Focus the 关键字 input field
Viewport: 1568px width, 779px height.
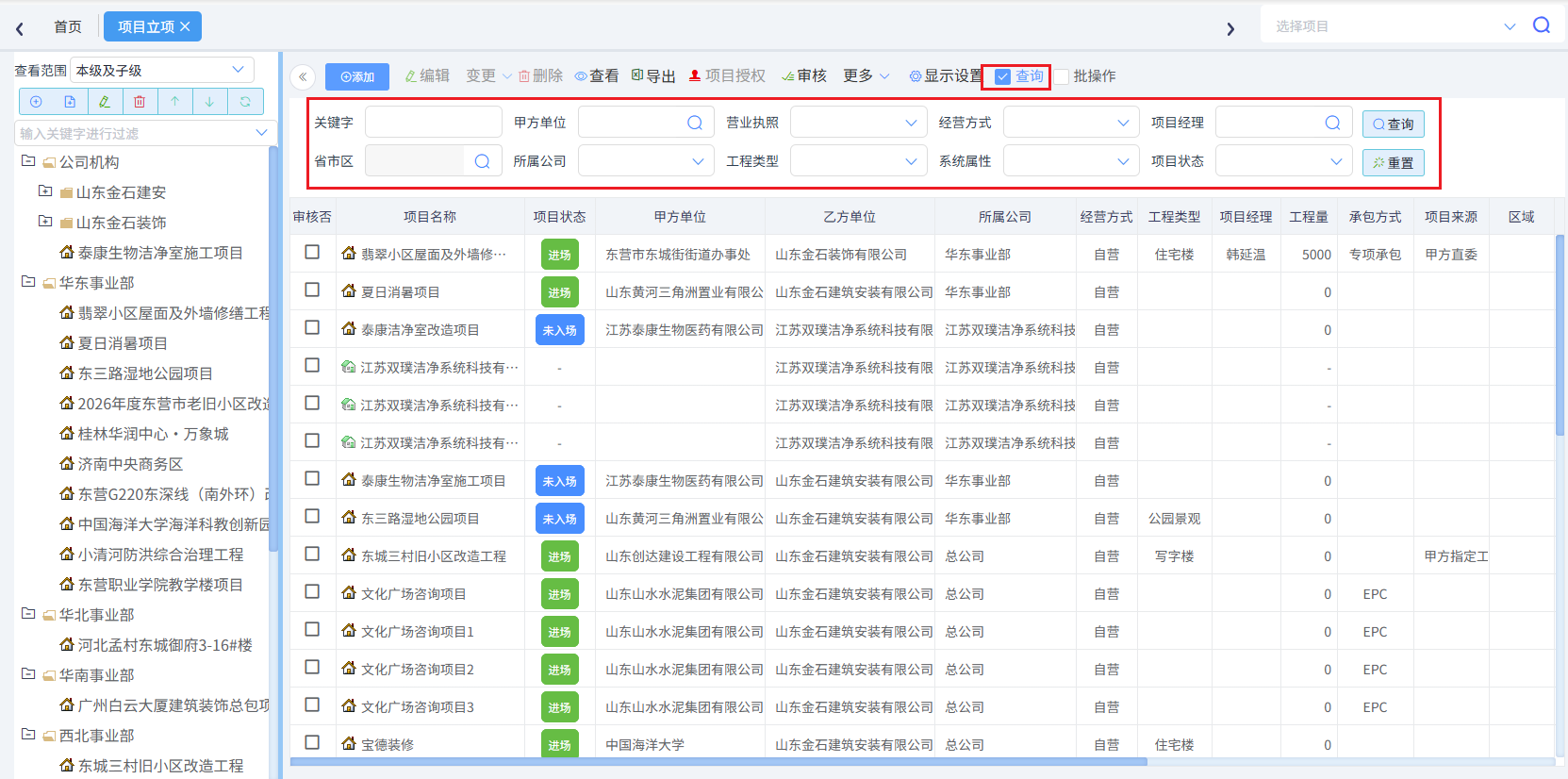click(434, 123)
